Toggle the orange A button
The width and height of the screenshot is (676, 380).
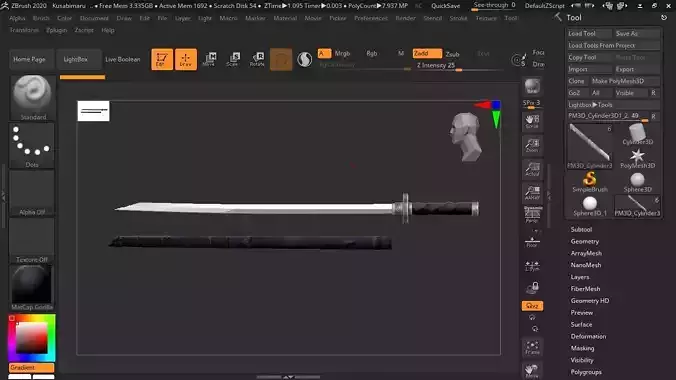pos(324,53)
